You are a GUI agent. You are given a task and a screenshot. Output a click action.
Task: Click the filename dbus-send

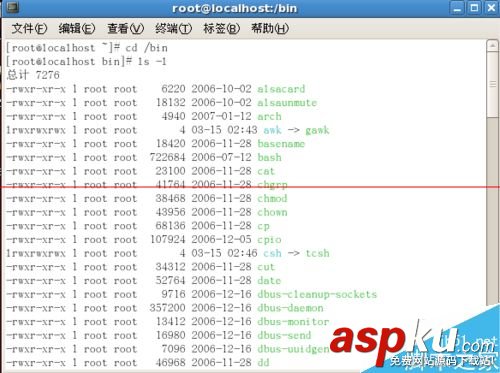pos(284,336)
